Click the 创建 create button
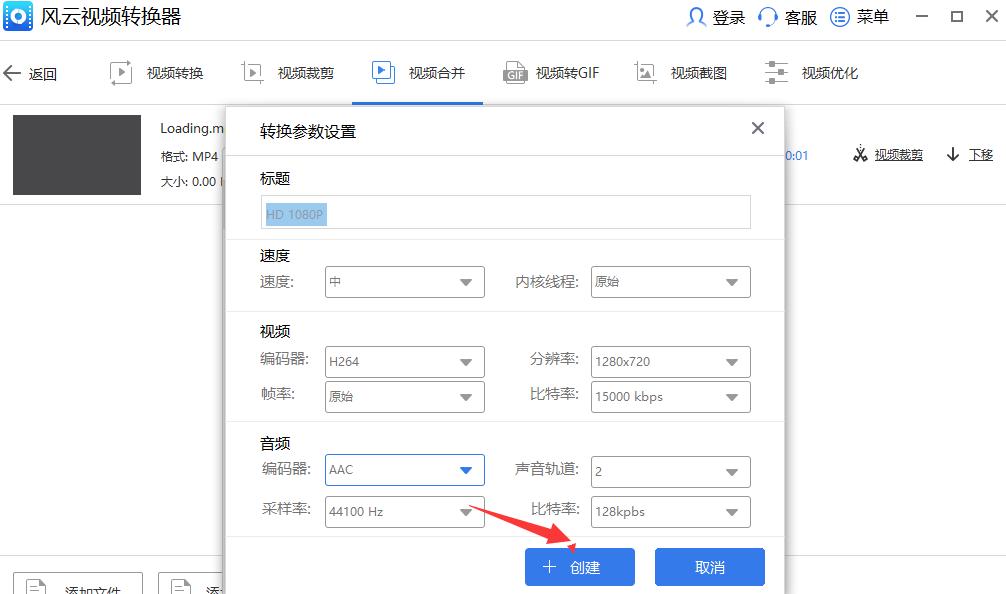 (x=580, y=566)
